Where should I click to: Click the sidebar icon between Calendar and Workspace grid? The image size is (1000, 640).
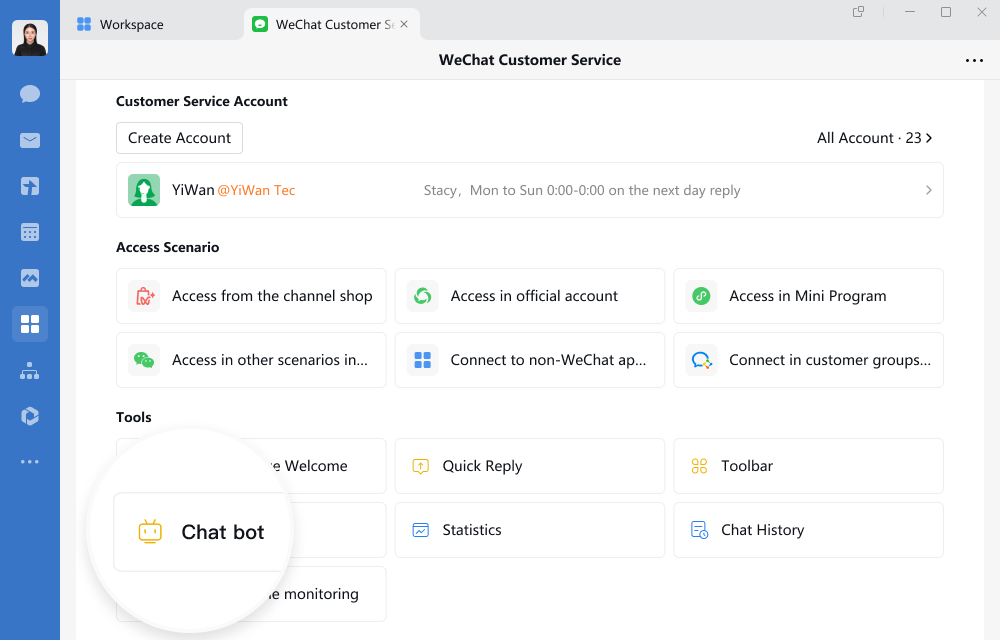coord(30,278)
